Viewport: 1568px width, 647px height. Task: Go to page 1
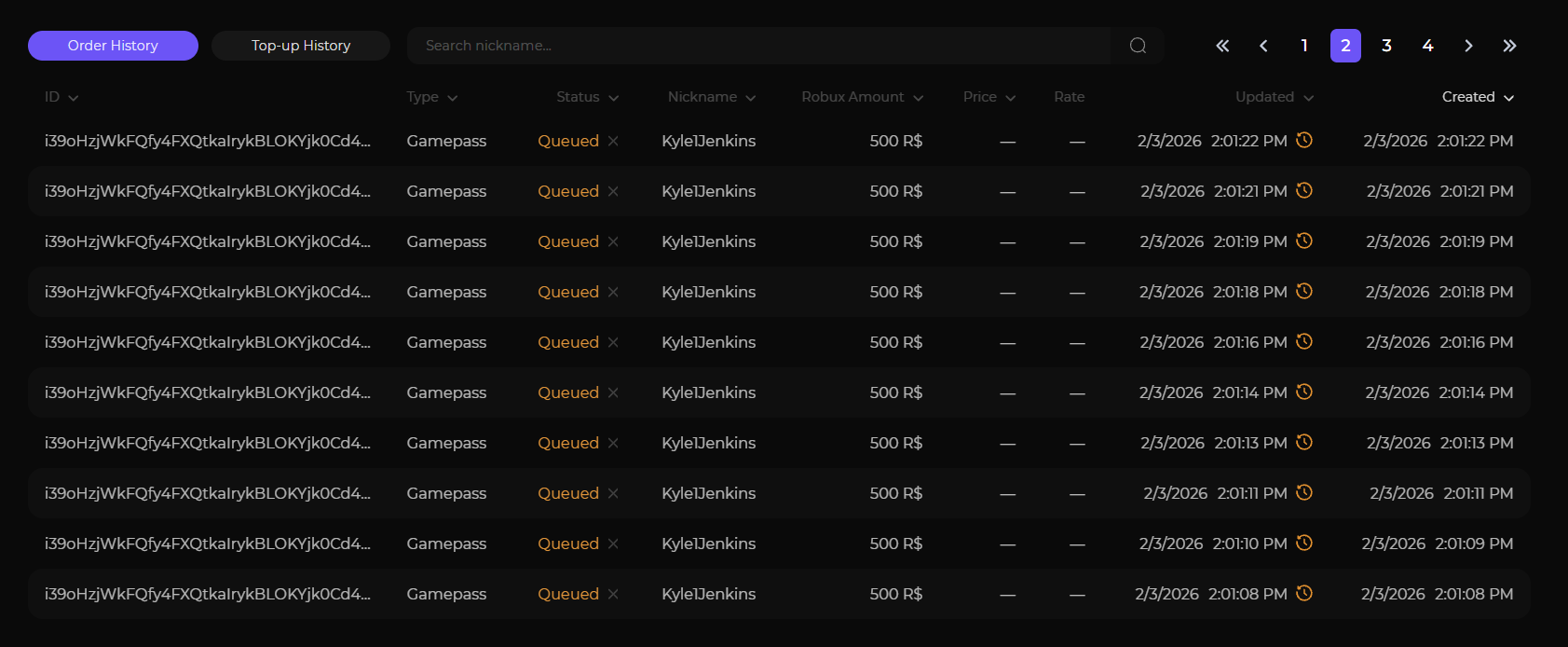[1304, 46]
